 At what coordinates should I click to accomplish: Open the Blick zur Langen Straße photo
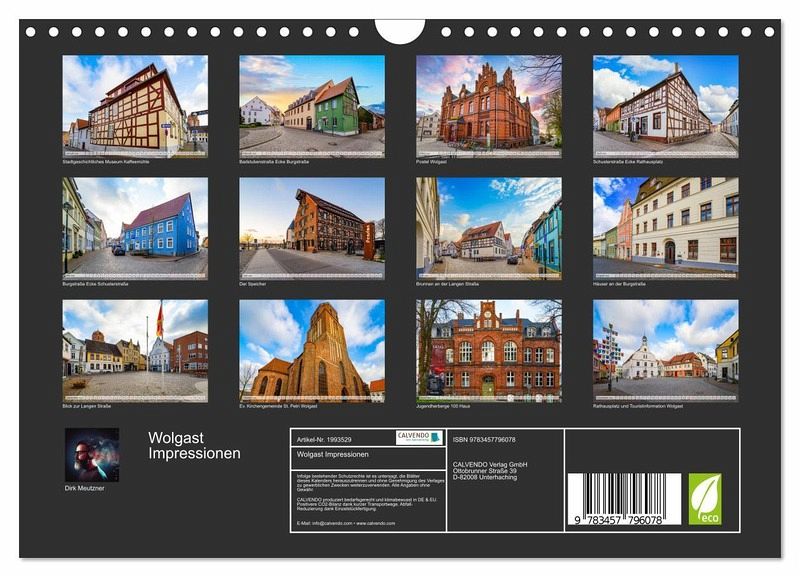coord(135,350)
